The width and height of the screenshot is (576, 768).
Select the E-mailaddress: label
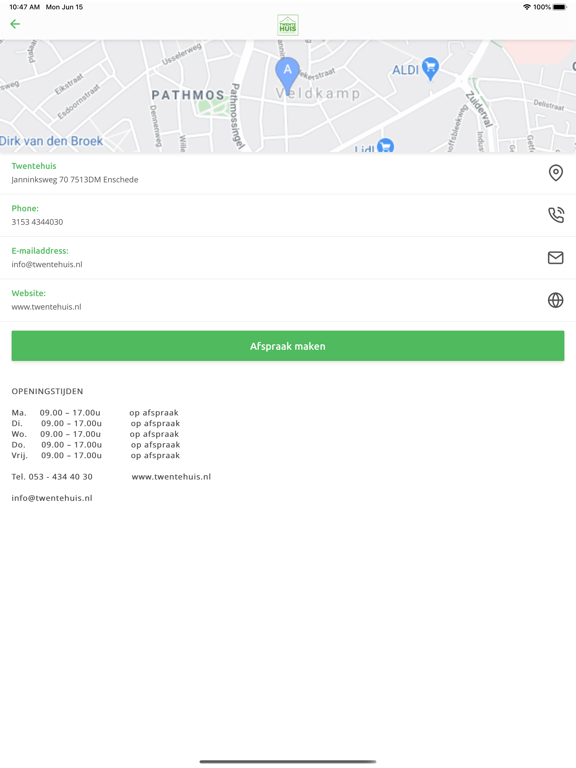40,251
